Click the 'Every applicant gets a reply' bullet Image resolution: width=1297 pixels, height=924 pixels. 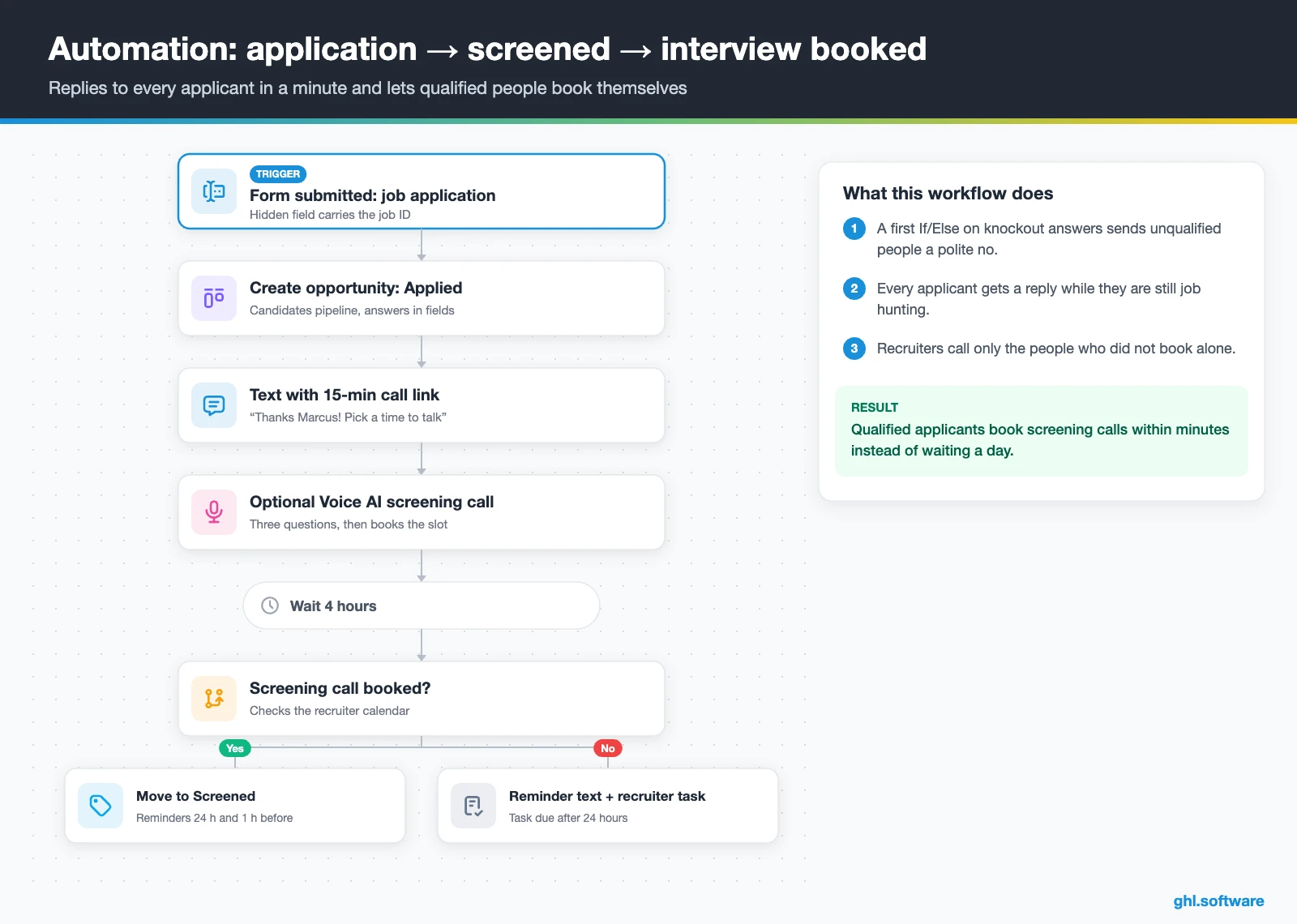pos(1038,299)
